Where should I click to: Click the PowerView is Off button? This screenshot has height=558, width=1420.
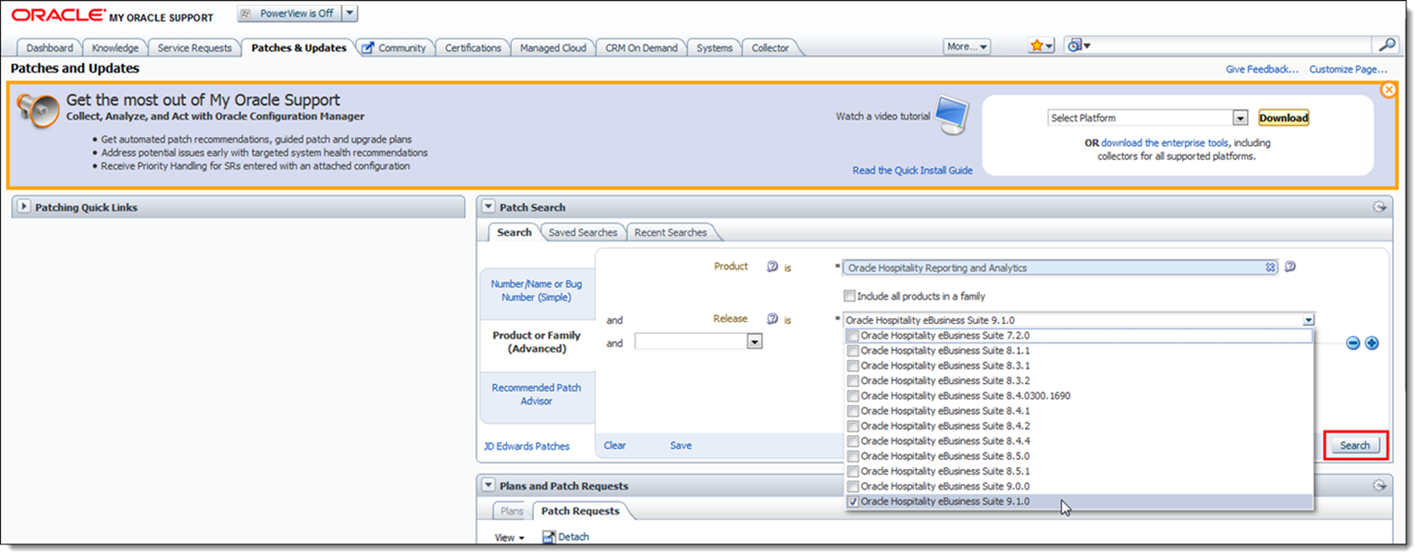pos(289,13)
